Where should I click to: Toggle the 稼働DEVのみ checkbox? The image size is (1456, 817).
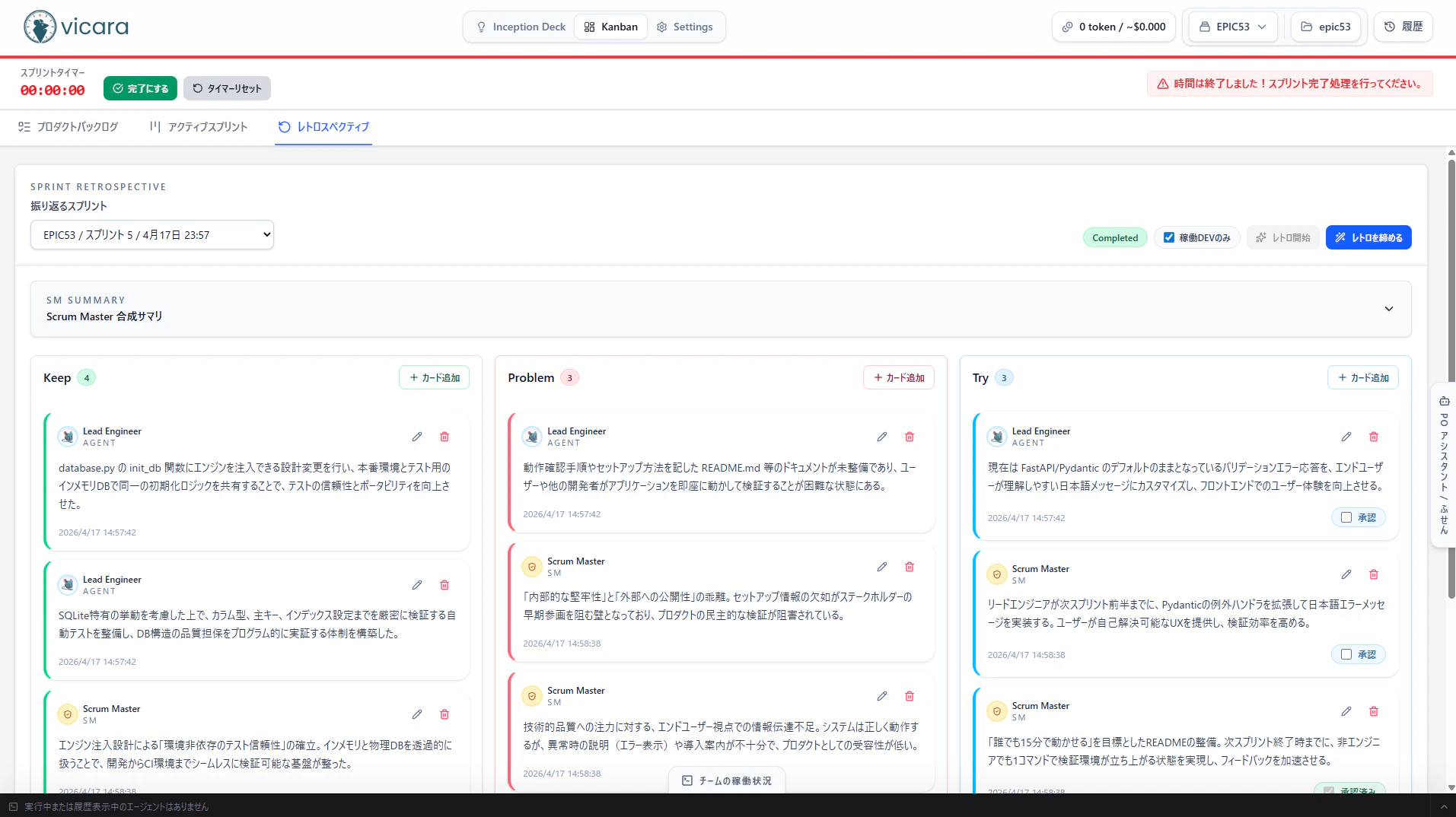coord(1169,237)
